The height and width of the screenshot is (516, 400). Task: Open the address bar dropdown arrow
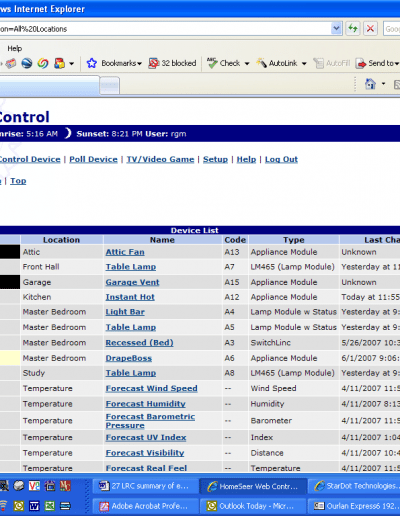click(x=337, y=29)
